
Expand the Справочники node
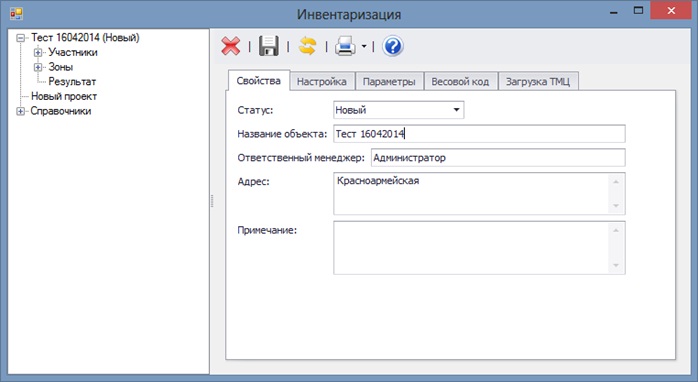click(20, 111)
